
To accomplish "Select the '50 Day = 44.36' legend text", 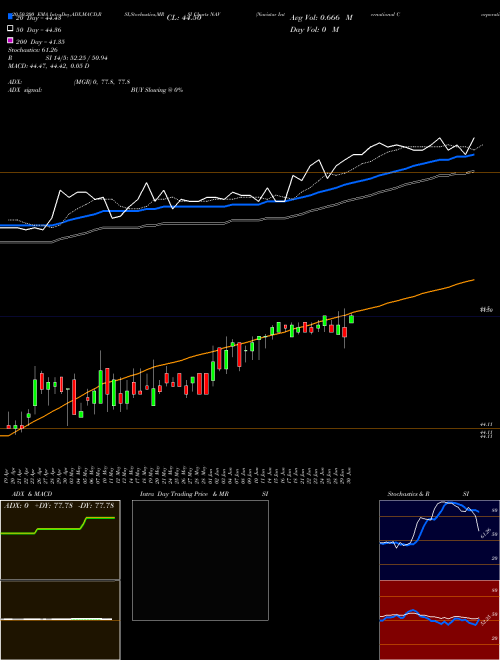I will tap(38, 30).
